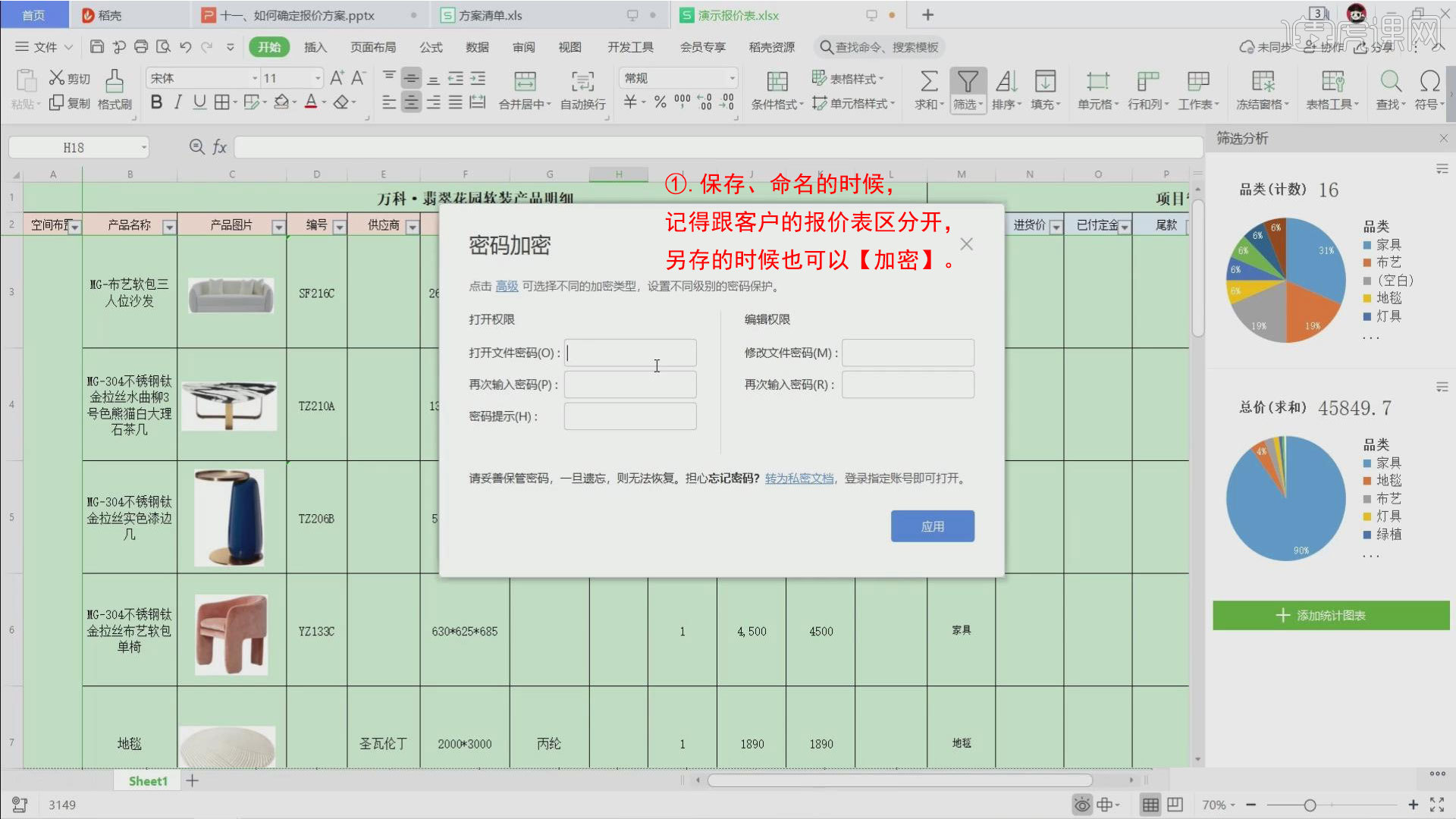Click the new tab plus button

tap(927, 15)
